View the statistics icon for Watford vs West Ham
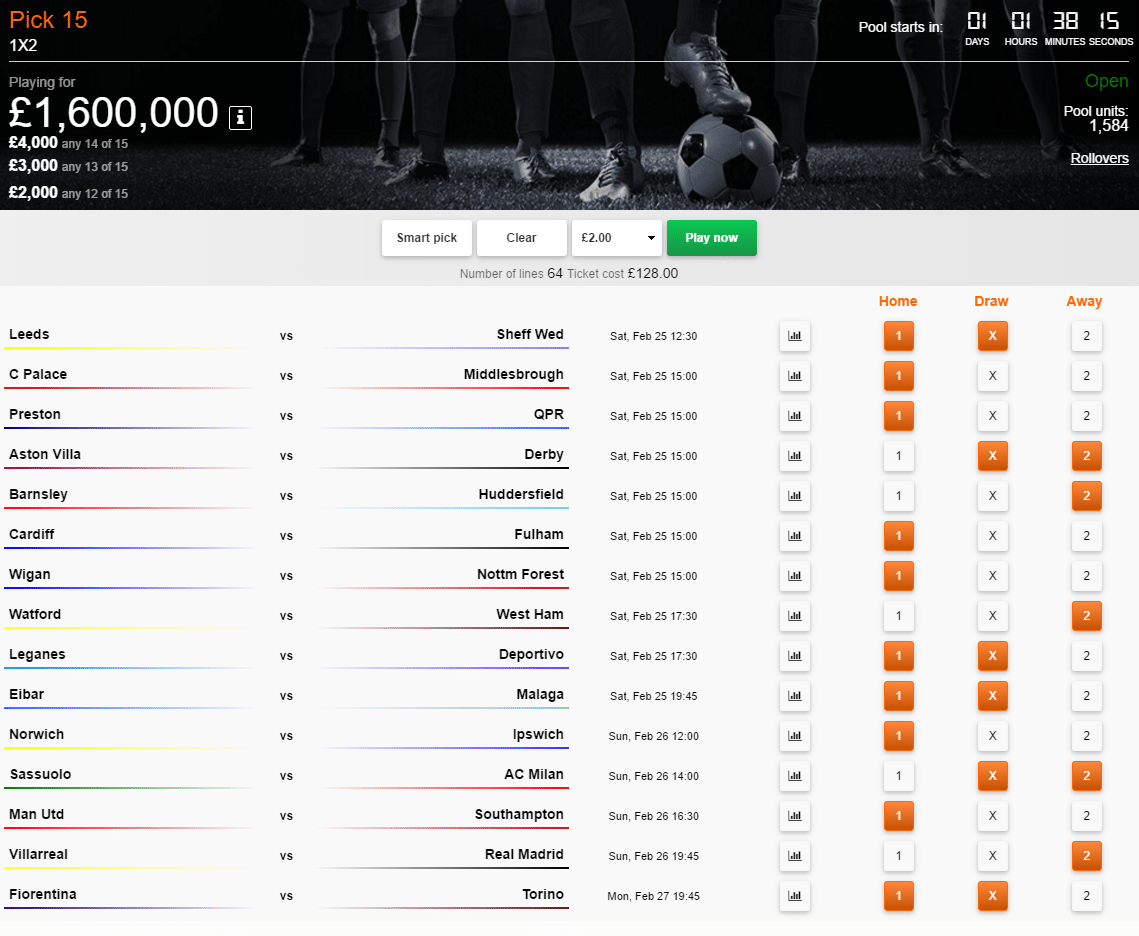1139x936 pixels. (x=795, y=616)
